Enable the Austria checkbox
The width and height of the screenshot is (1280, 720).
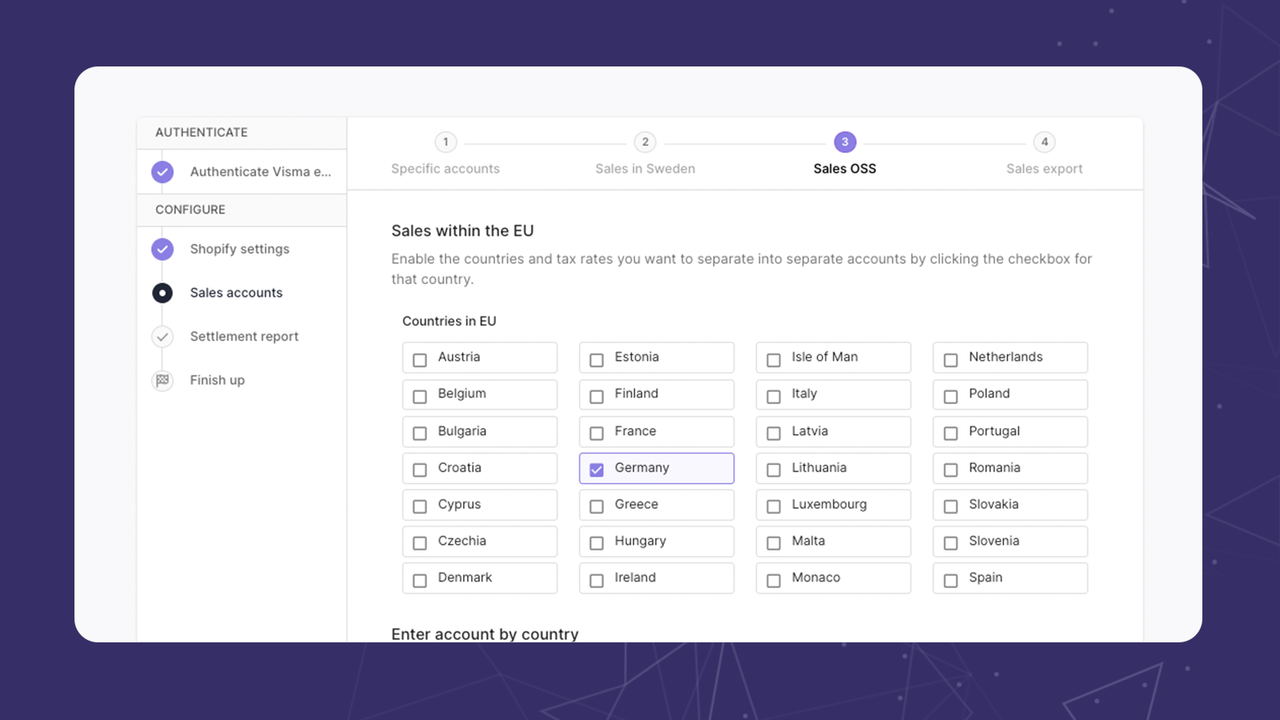pos(419,358)
